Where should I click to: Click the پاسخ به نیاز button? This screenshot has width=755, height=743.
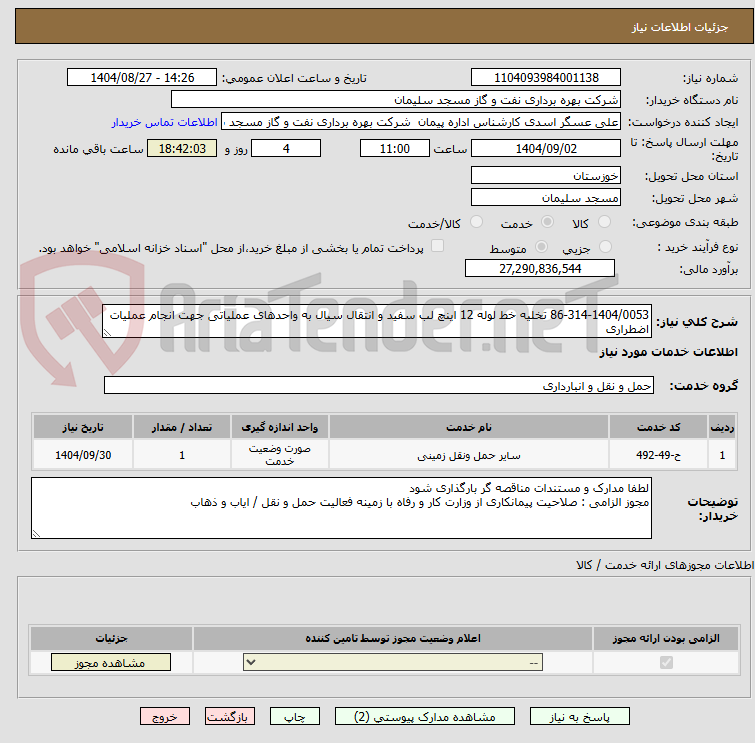580,717
